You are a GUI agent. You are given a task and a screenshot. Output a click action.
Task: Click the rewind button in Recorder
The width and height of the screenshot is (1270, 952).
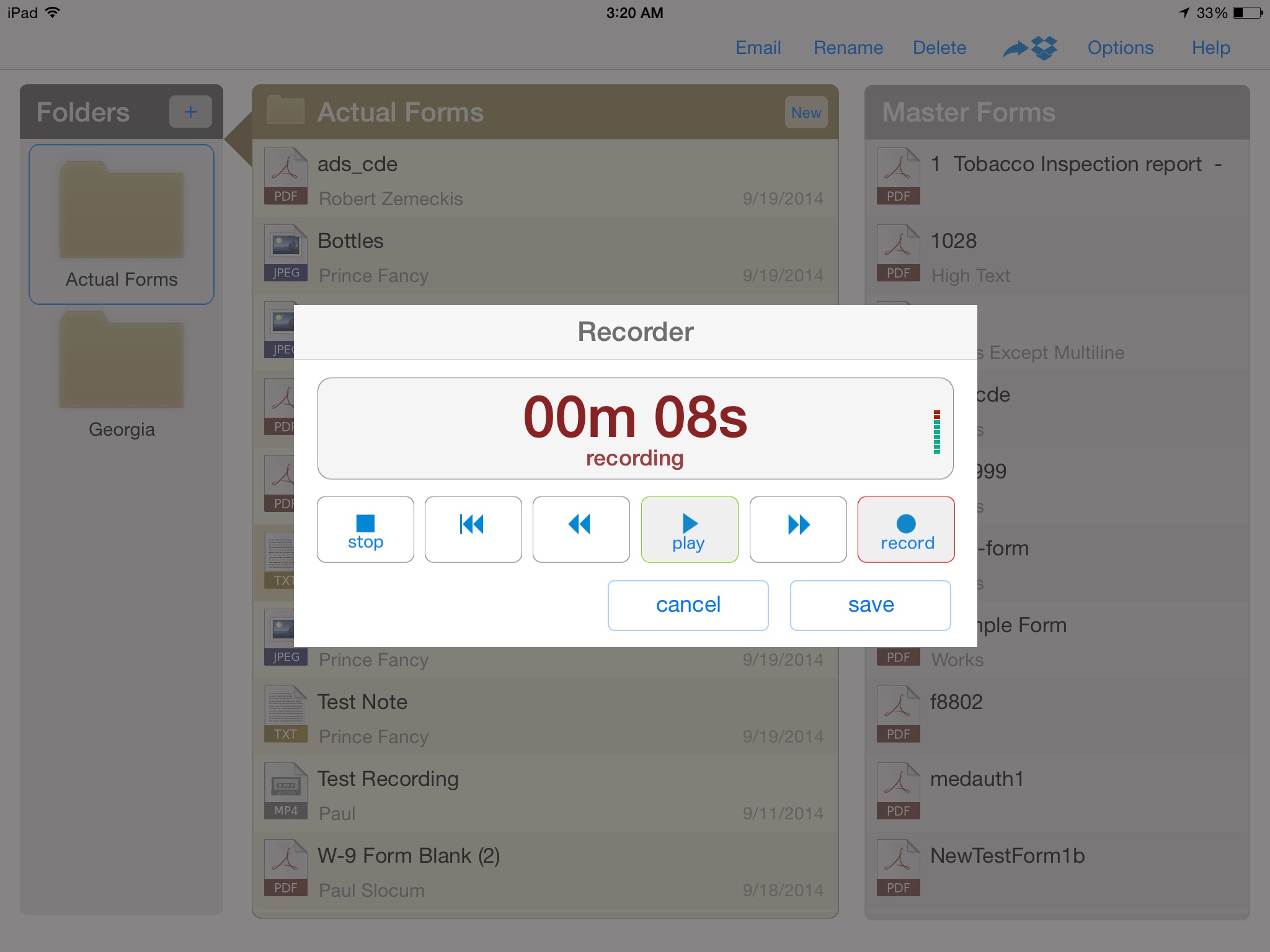[580, 527]
